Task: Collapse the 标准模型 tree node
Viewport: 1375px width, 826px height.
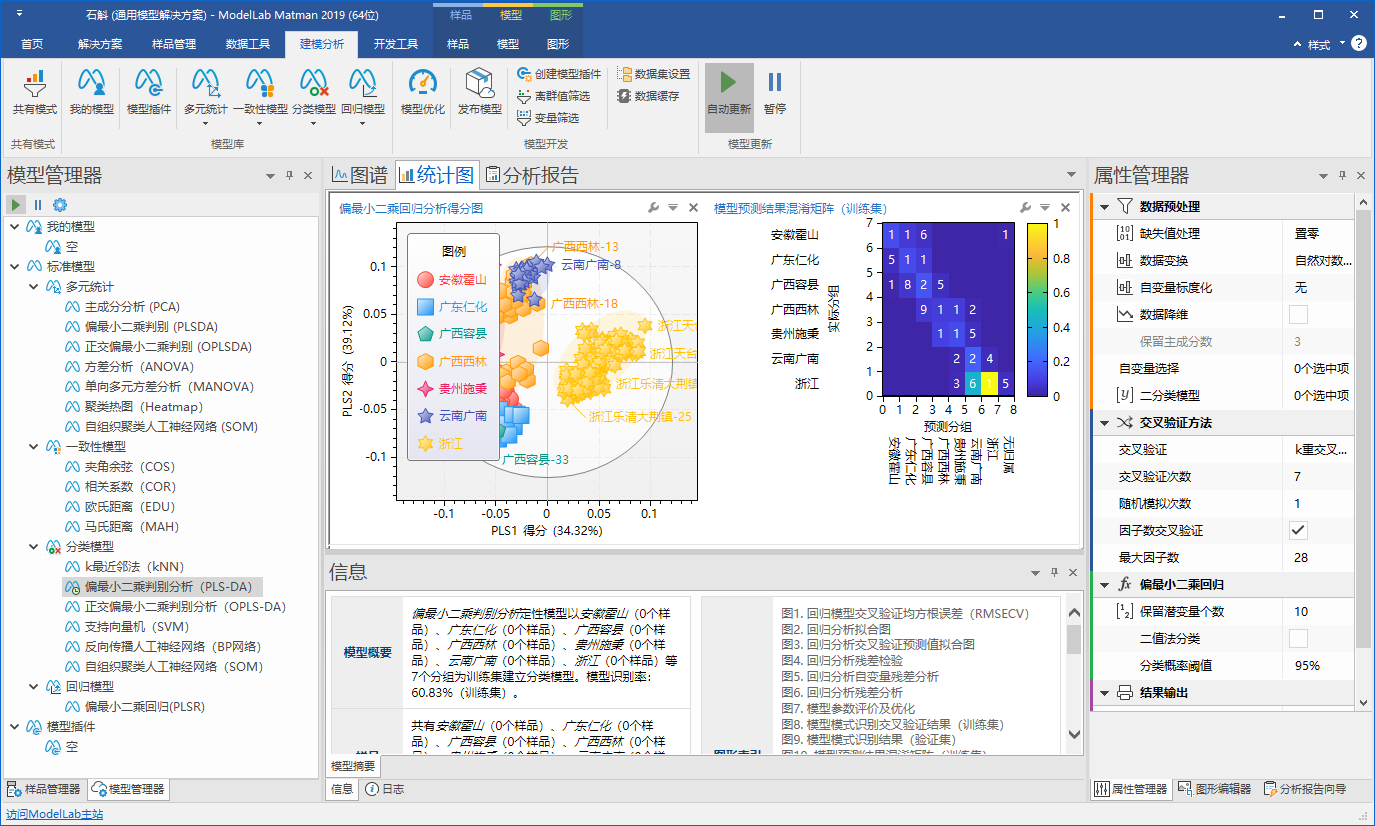Action: (x=14, y=266)
